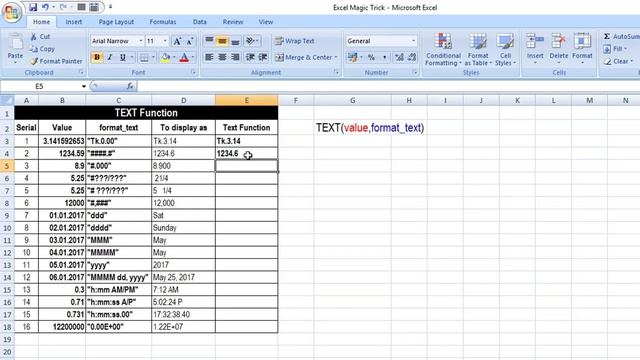The image size is (640, 360).
Task: Apply the red font color
Action: click(x=184, y=58)
